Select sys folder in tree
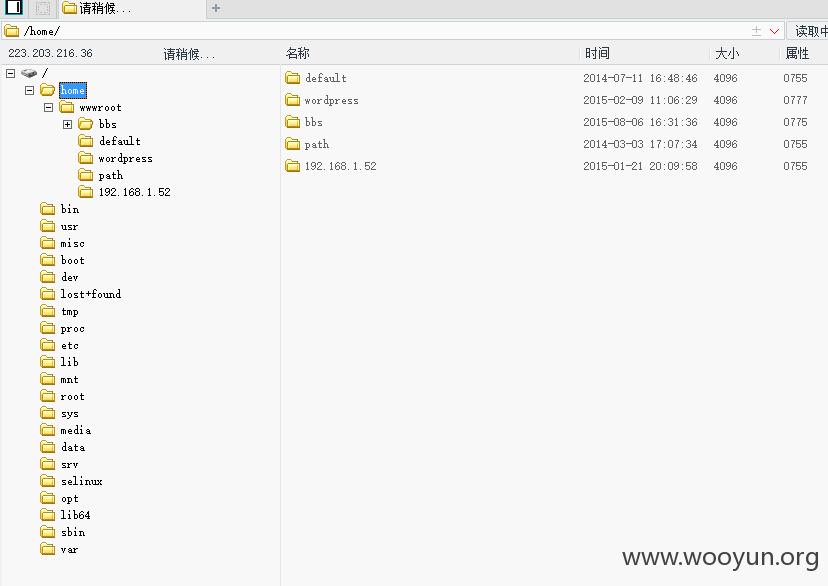Image resolution: width=828 pixels, height=586 pixels. coord(69,413)
